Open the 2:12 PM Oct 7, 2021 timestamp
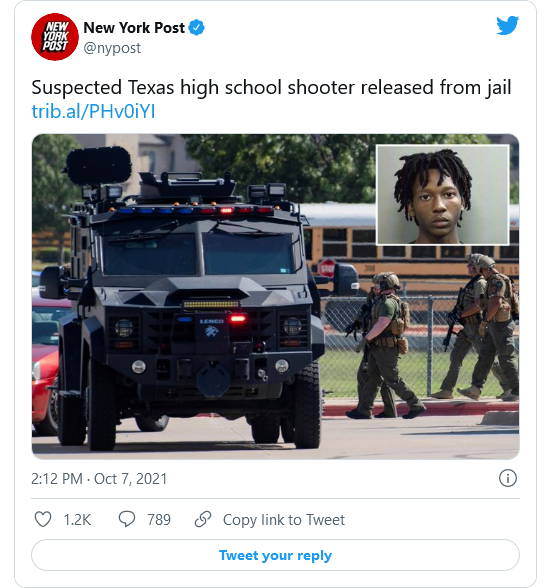Screen dimensions: 550x588 tap(99, 479)
